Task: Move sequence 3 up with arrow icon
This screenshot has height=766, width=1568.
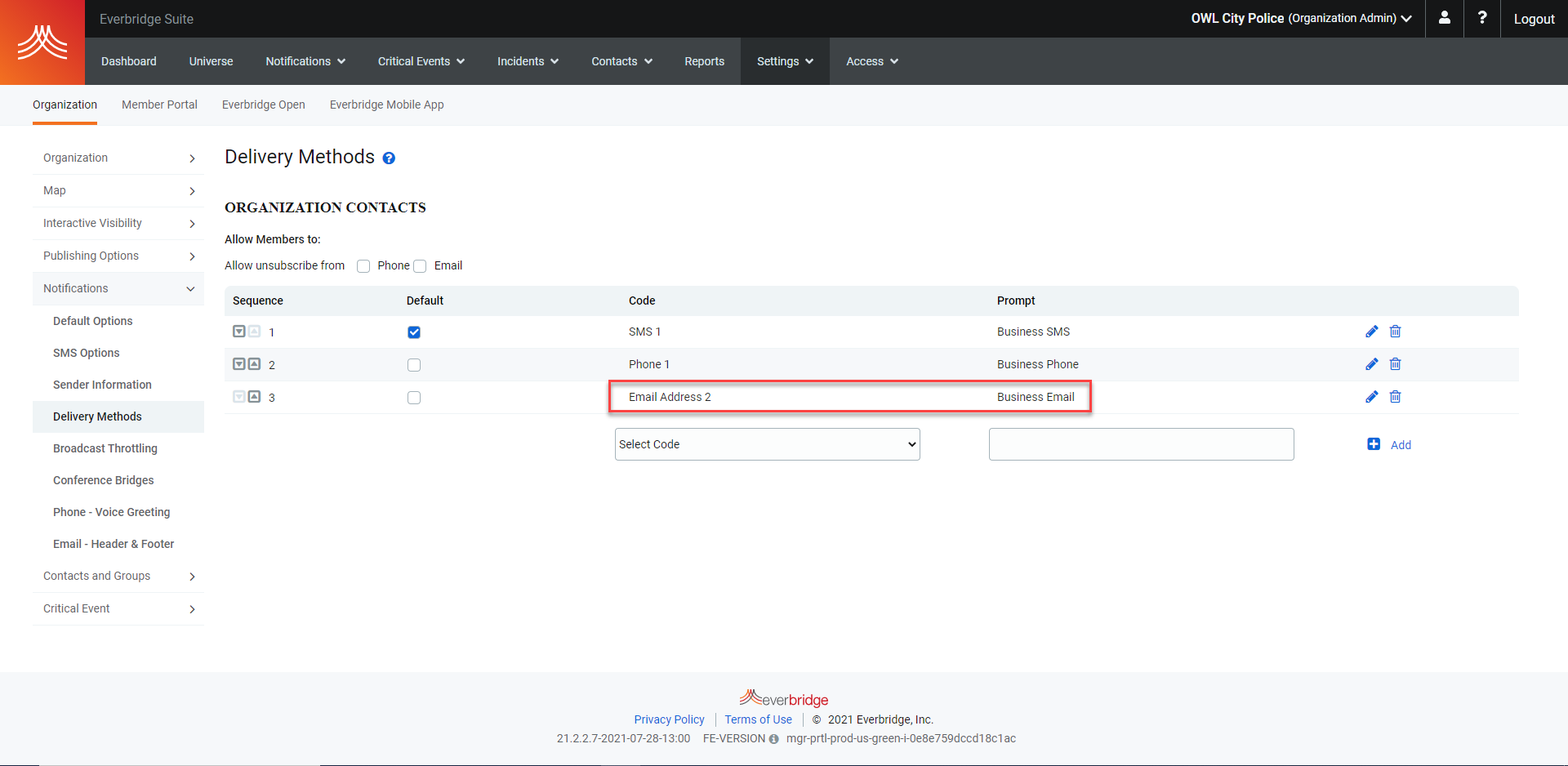Action: pos(255,397)
